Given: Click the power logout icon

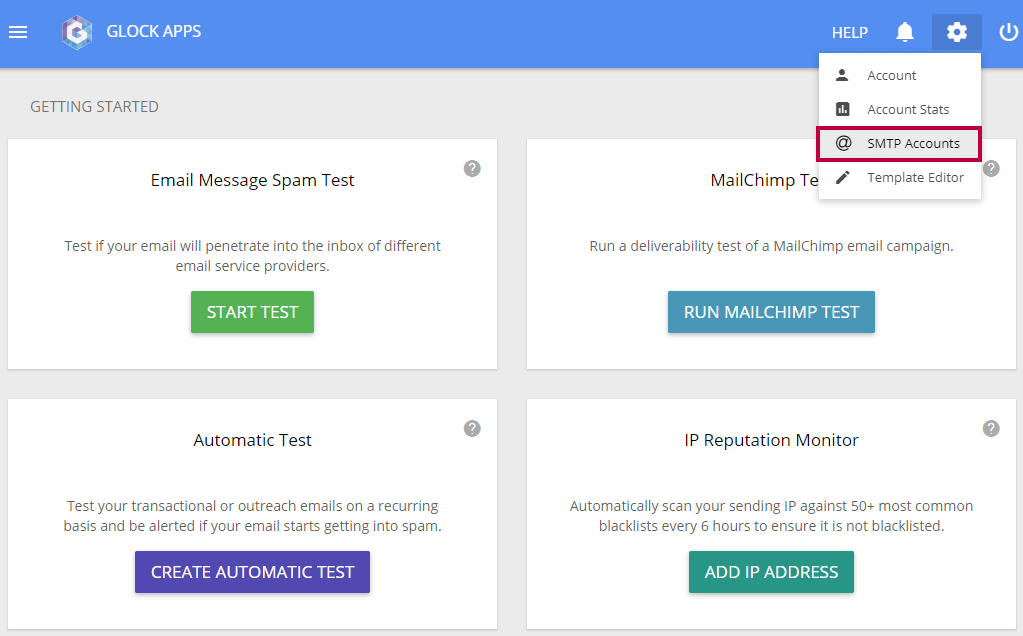Looking at the screenshot, I should pyautogui.click(x=1008, y=31).
